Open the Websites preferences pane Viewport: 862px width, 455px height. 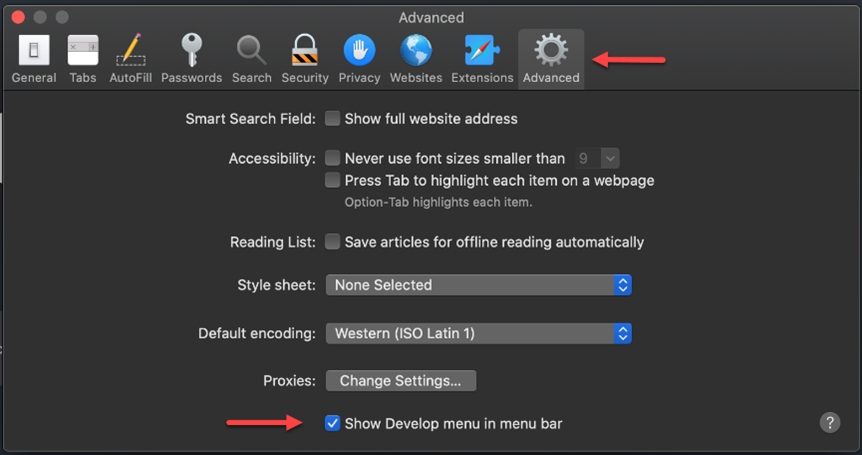(x=416, y=59)
